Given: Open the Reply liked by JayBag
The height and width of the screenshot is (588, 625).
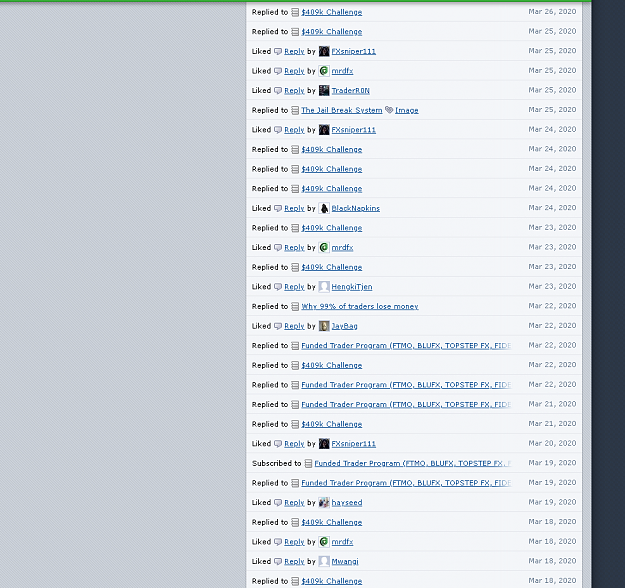Looking at the screenshot, I should coord(294,326).
